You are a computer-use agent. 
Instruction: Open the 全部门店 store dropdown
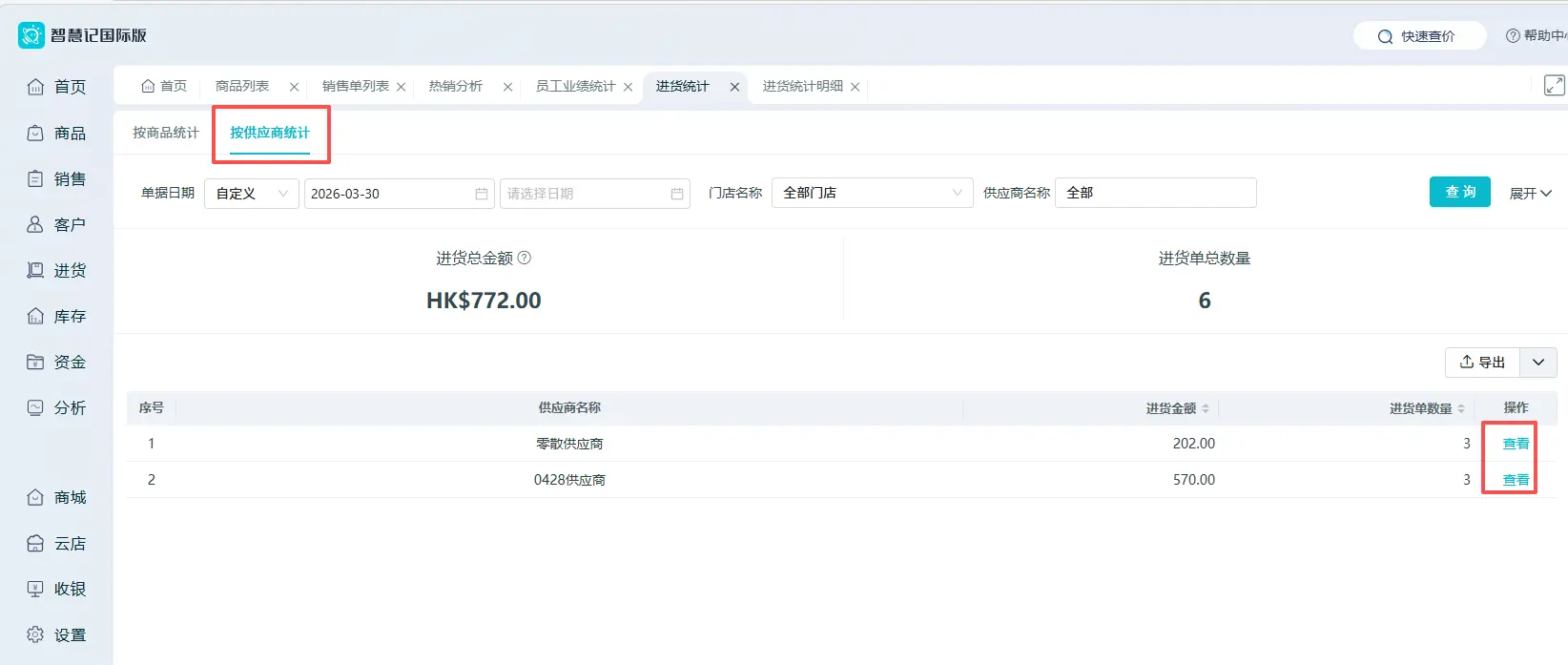click(872, 193)
